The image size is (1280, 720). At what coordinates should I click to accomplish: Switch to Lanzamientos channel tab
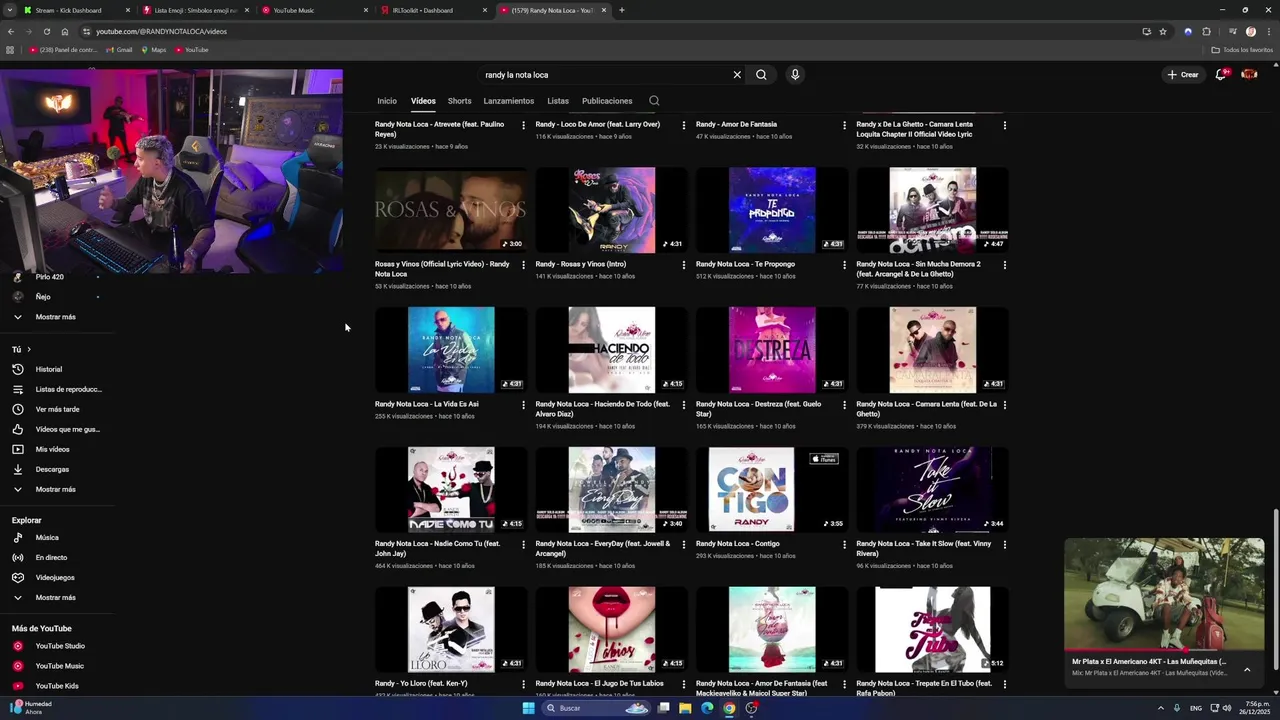[509, 101]
